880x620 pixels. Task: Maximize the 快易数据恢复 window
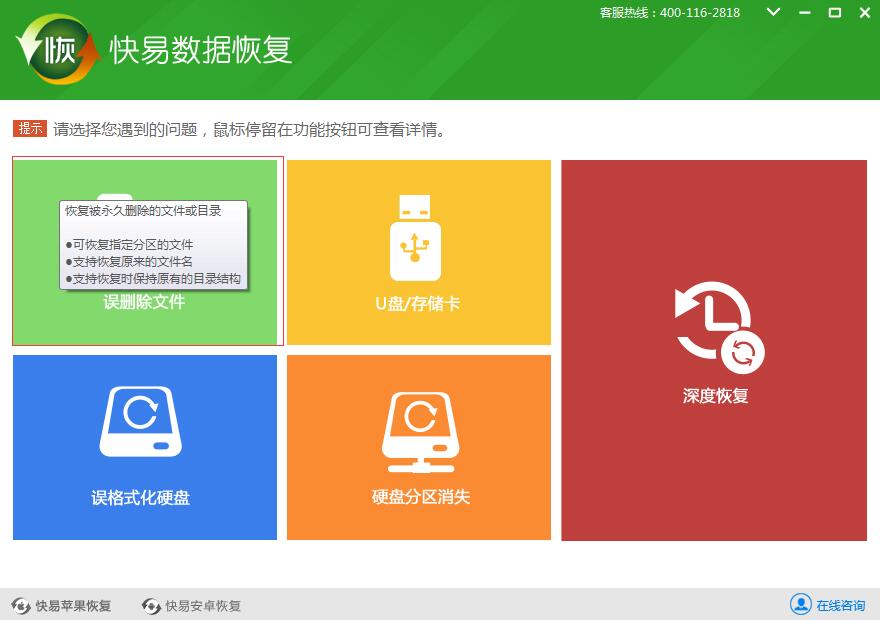pos(835,12)
